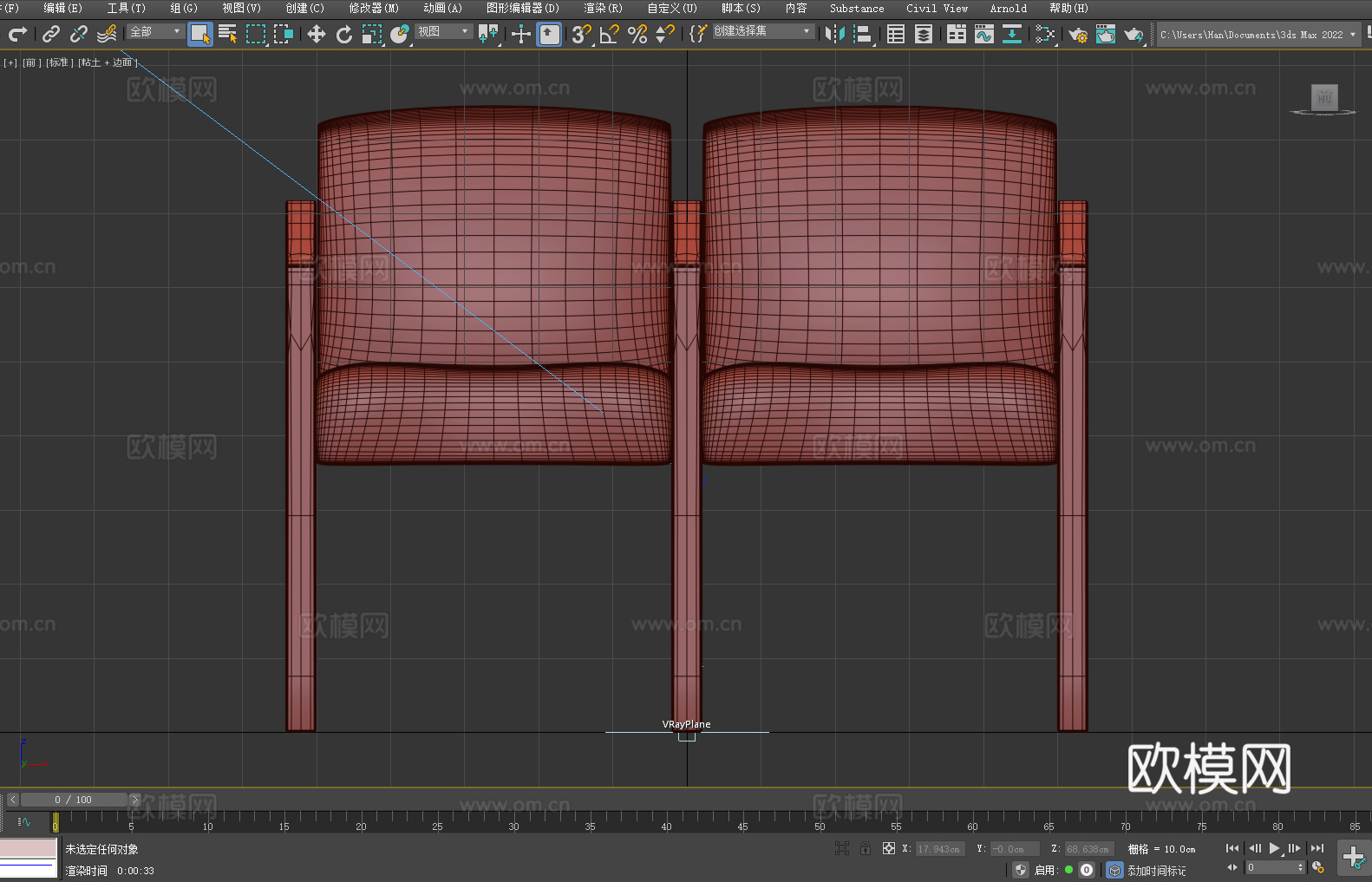Click the Mirror tool icon
This screenshot has width=1372, height=882.
(835, 34)
